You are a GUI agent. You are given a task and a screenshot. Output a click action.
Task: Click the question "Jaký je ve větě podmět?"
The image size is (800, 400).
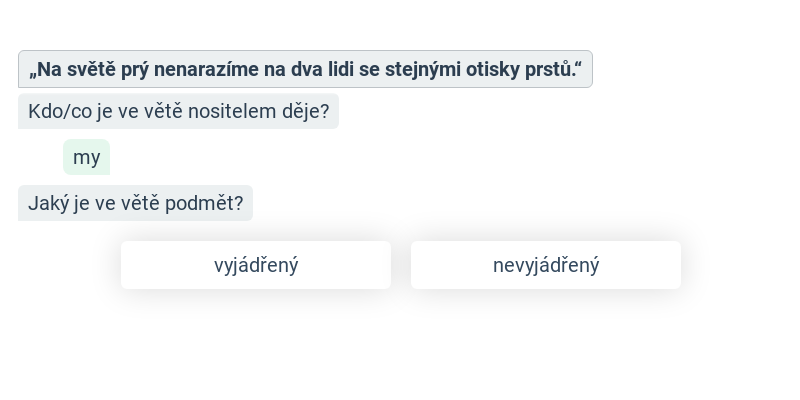(135, 203)
